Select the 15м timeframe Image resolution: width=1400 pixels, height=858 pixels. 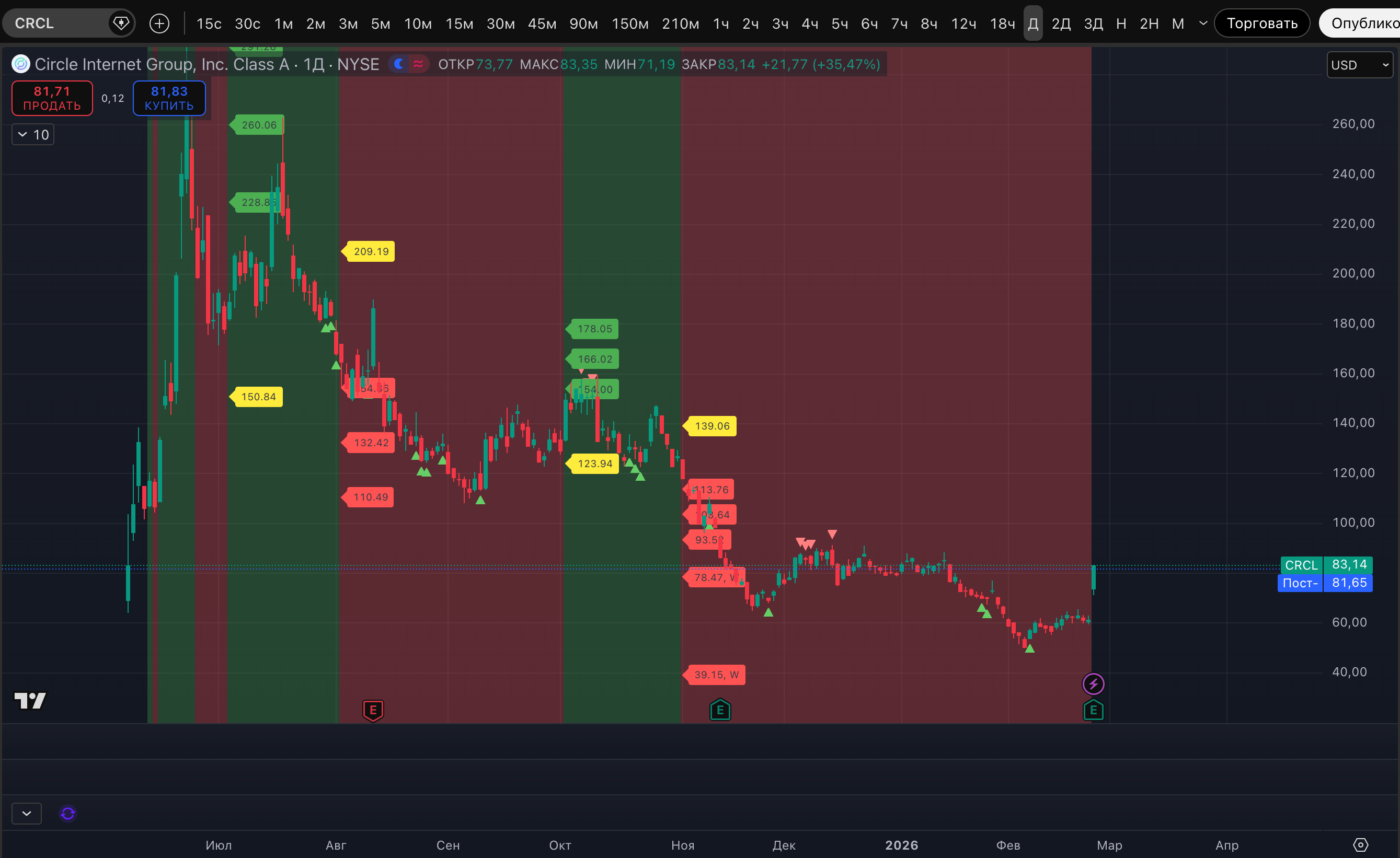[459, 24]
